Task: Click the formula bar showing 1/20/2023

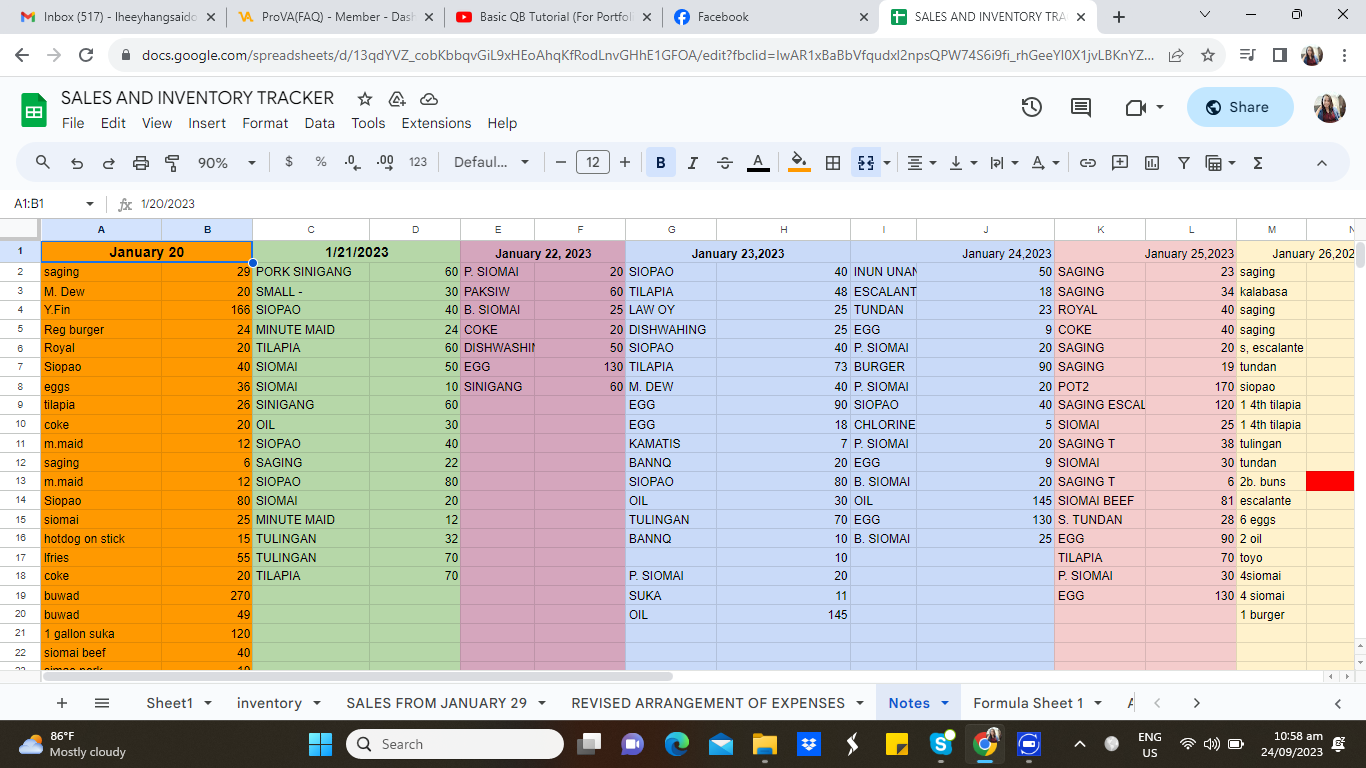Action: (x=750, y=203)
